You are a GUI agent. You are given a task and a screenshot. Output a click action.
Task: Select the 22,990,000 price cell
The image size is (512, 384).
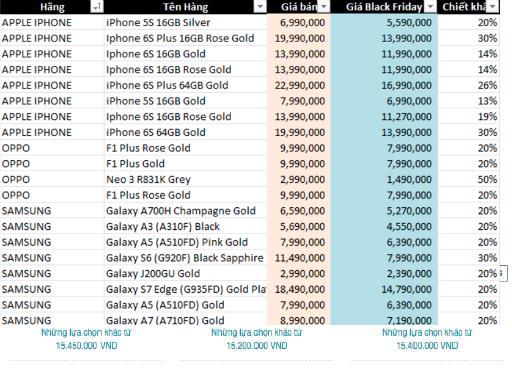click(299, 85)
